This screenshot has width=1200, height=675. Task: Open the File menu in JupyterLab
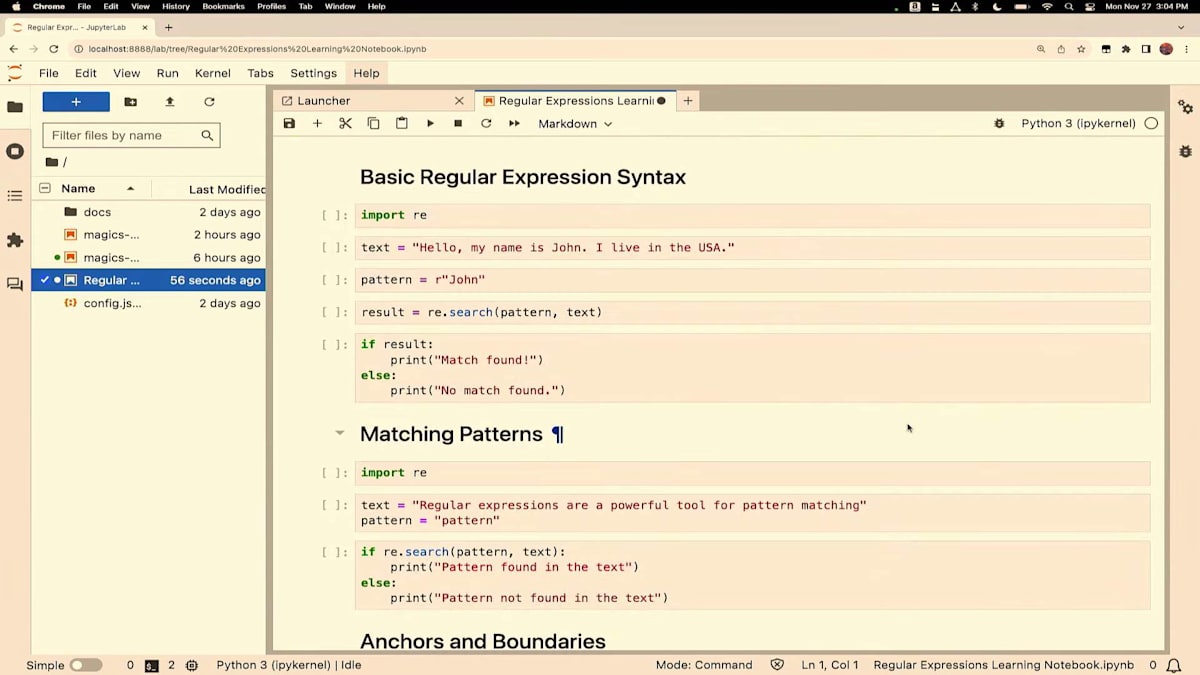(x=48, y=73)
